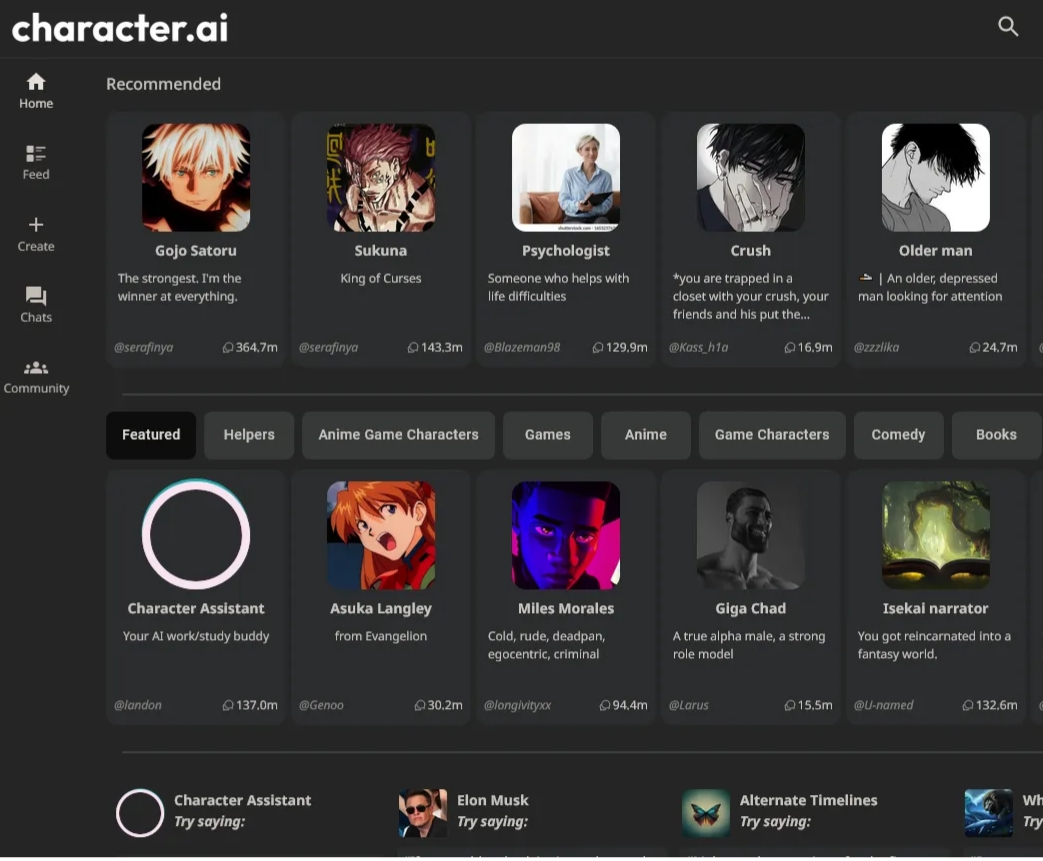Open the Feed sidebar icon
The image size is (1043, 861).
pyautogui.click(x=36, y=153)
